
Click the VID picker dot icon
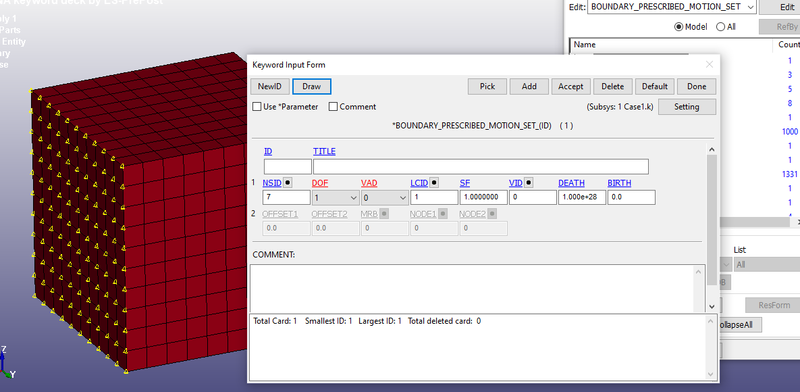[529, 182]
